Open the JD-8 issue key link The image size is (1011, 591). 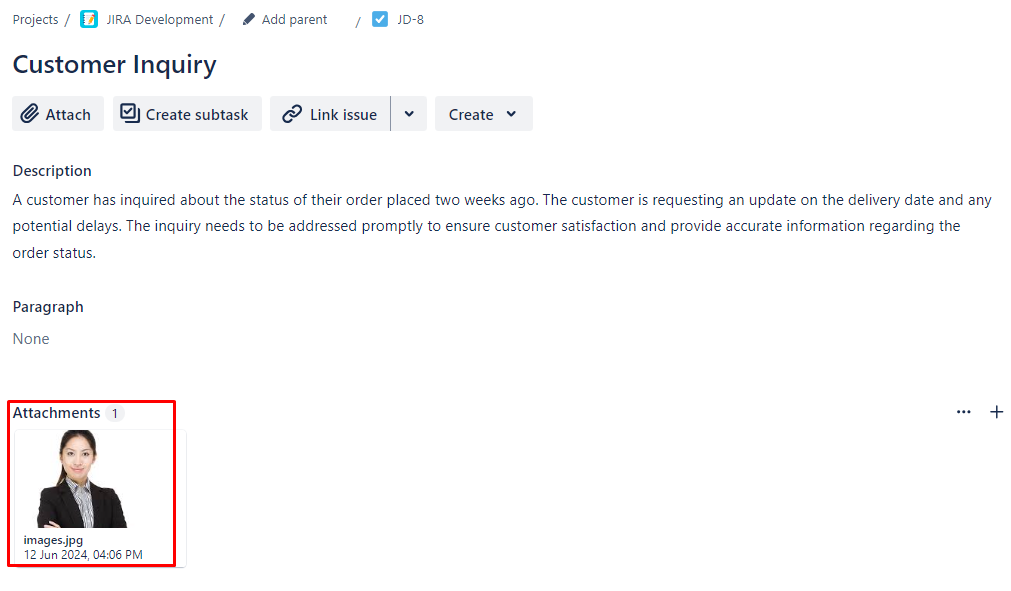coord(410,19)
